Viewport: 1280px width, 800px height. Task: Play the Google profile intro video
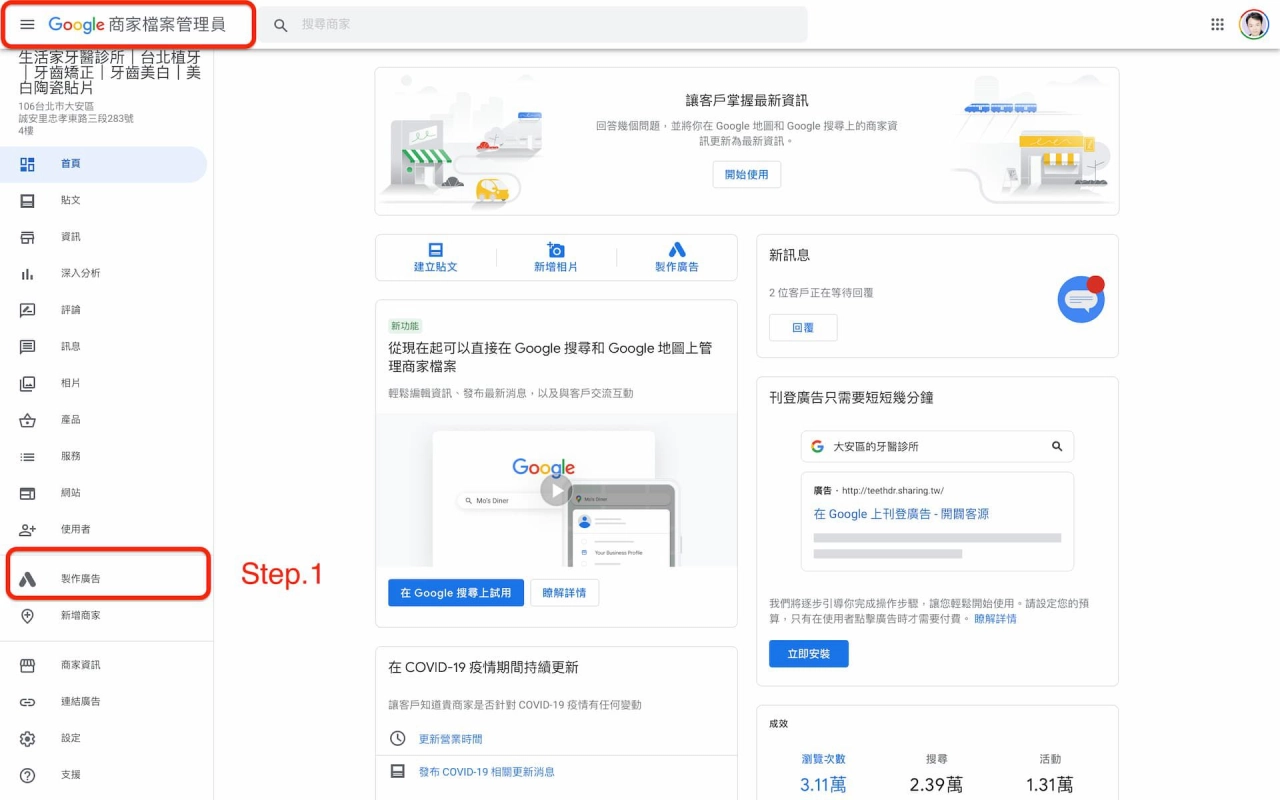tap(556, 490)
